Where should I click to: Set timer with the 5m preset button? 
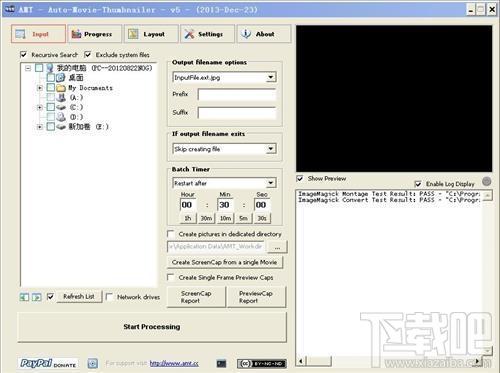[x=244, y=218]
